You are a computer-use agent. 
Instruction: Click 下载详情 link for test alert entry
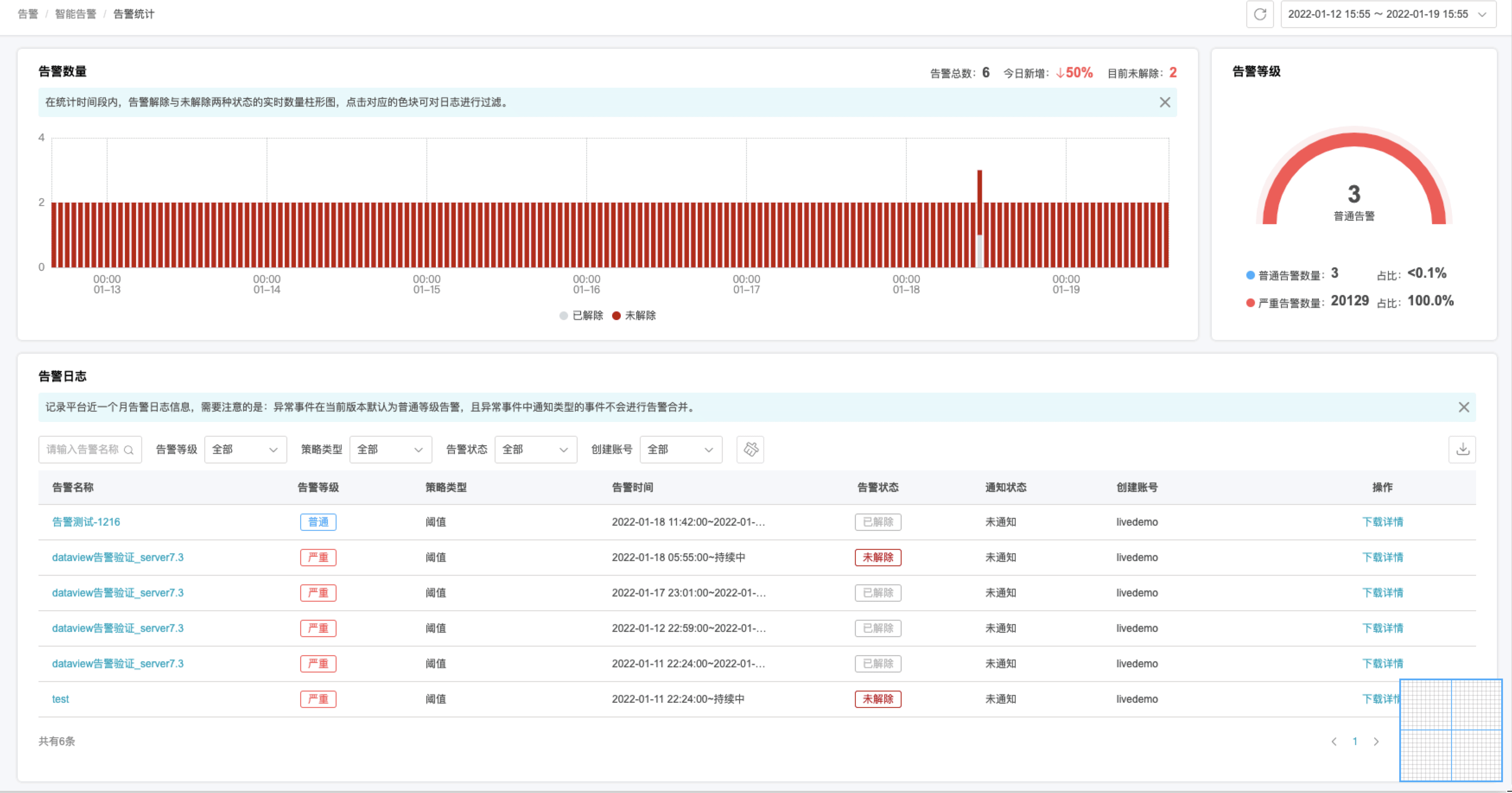pyautogui.click(x=1382, y=699)
